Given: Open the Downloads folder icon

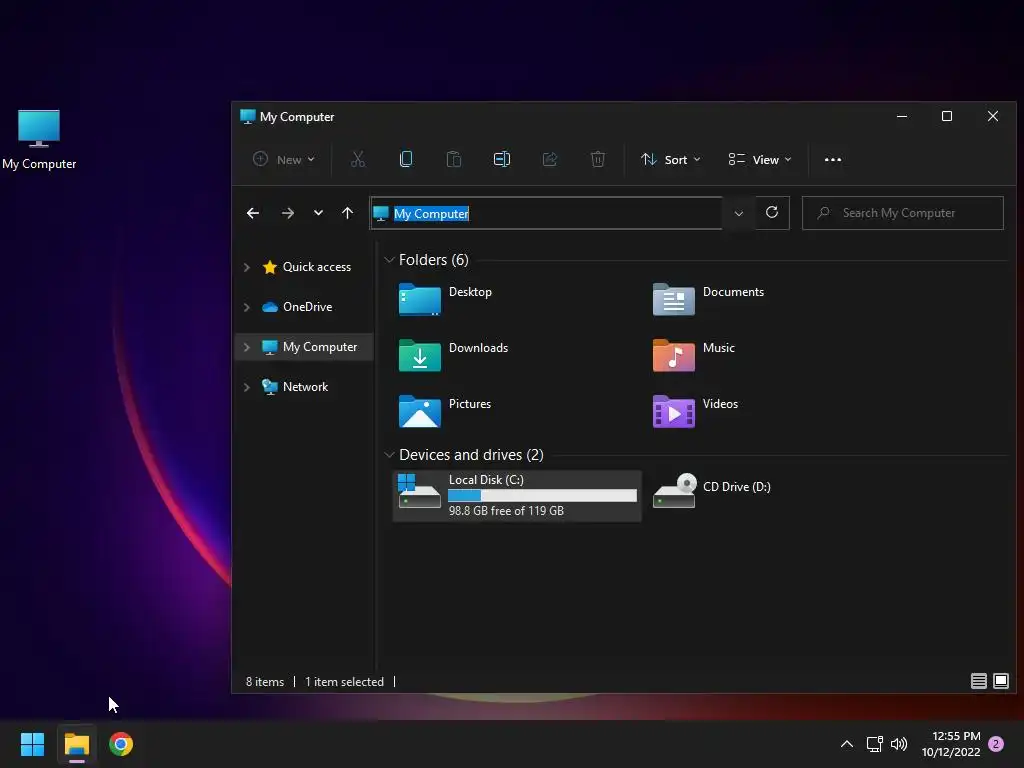Looking at the screenshot, I should click(419, 355).
